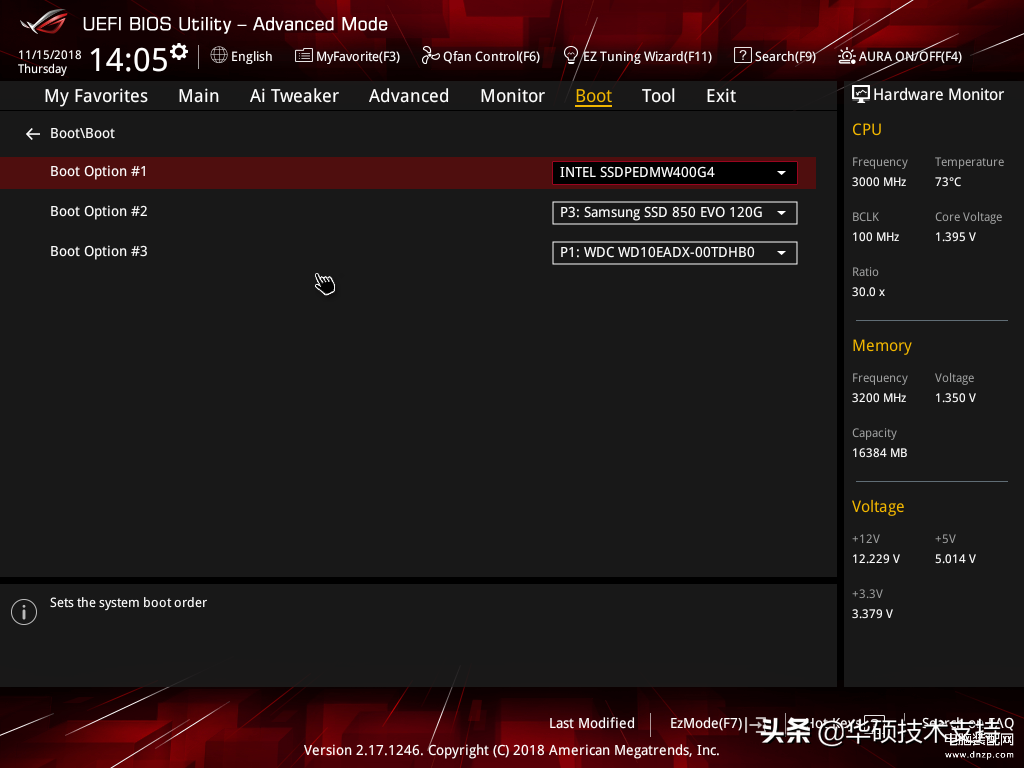Image resolution: width=1024 pixels, height=768 pixels.
Task: Click CPU frequency value 3000 MHz
Action: 879,182
